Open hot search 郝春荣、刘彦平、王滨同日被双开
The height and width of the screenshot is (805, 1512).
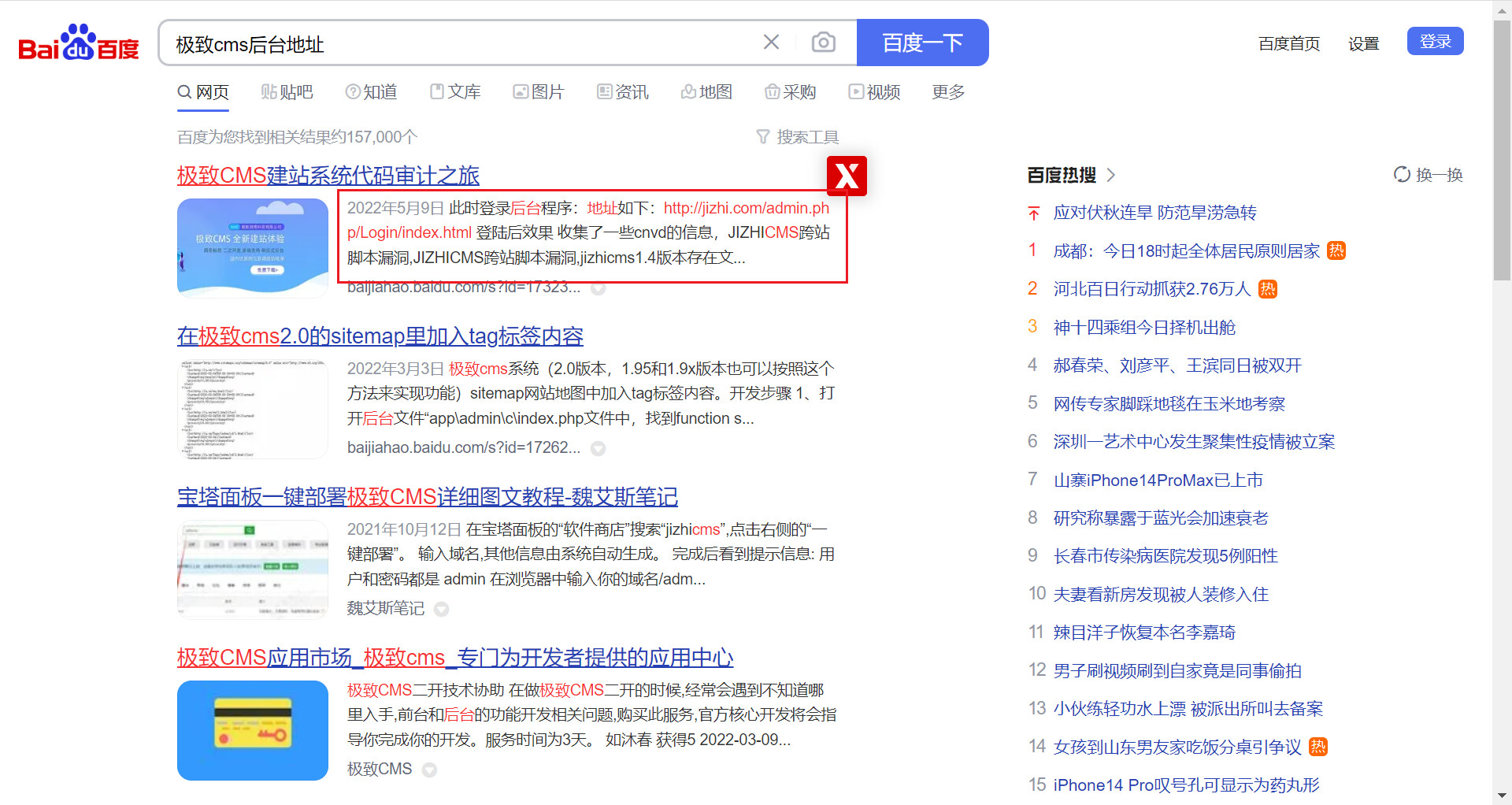tap(1177, 365)
